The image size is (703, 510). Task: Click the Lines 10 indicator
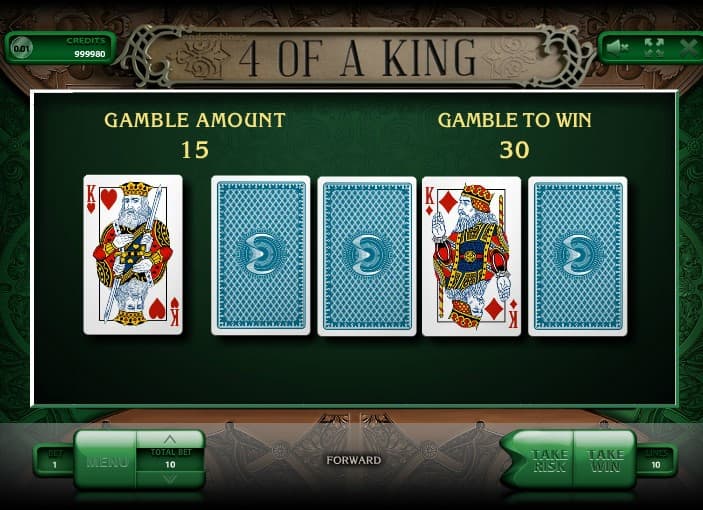click(x=655, y=459)
